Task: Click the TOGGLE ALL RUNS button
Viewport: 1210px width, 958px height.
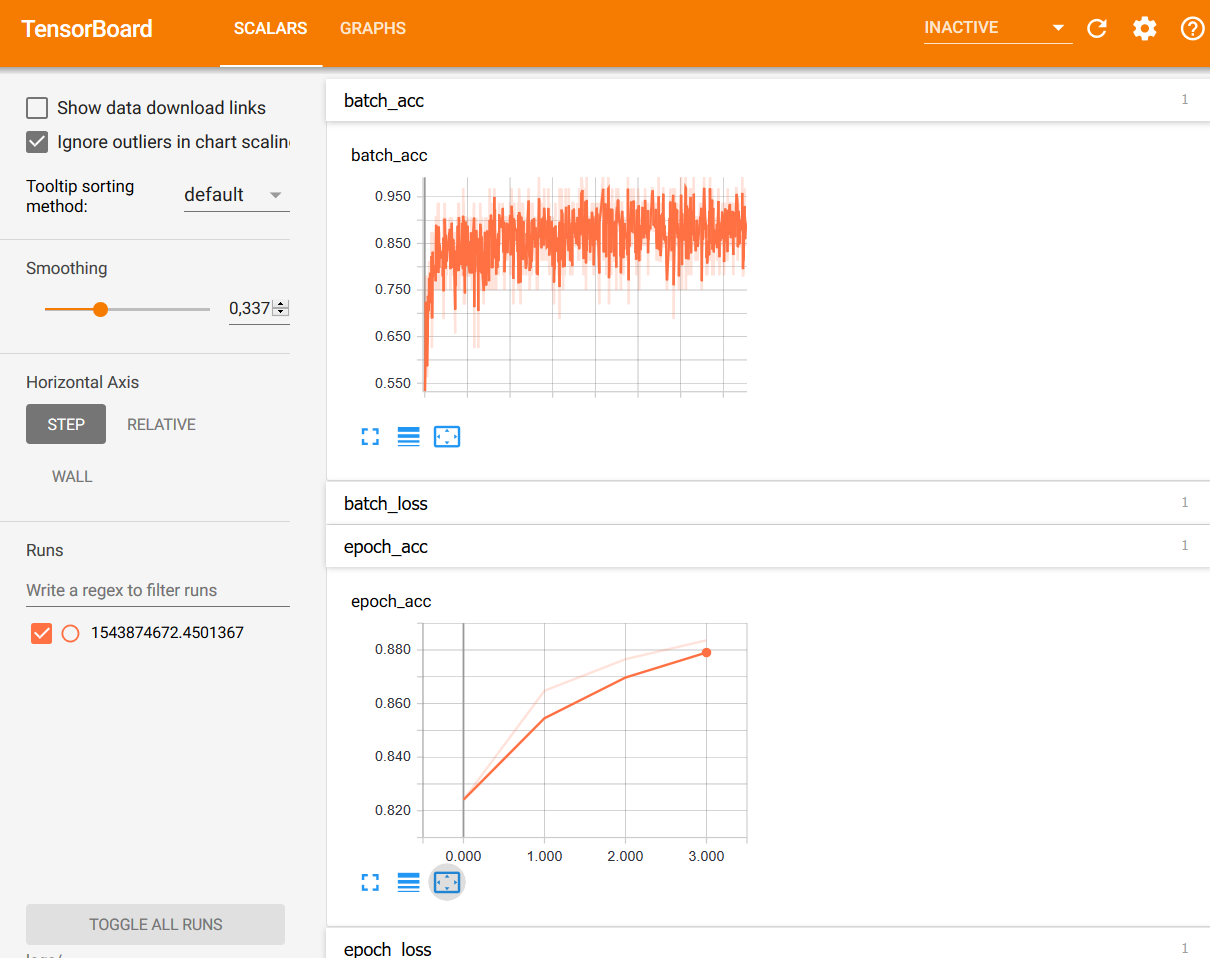Action: point(155,924)
